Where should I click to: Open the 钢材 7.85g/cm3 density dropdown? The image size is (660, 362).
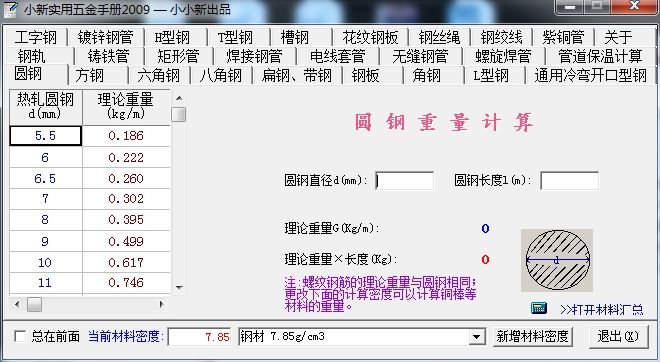[476, 337]
